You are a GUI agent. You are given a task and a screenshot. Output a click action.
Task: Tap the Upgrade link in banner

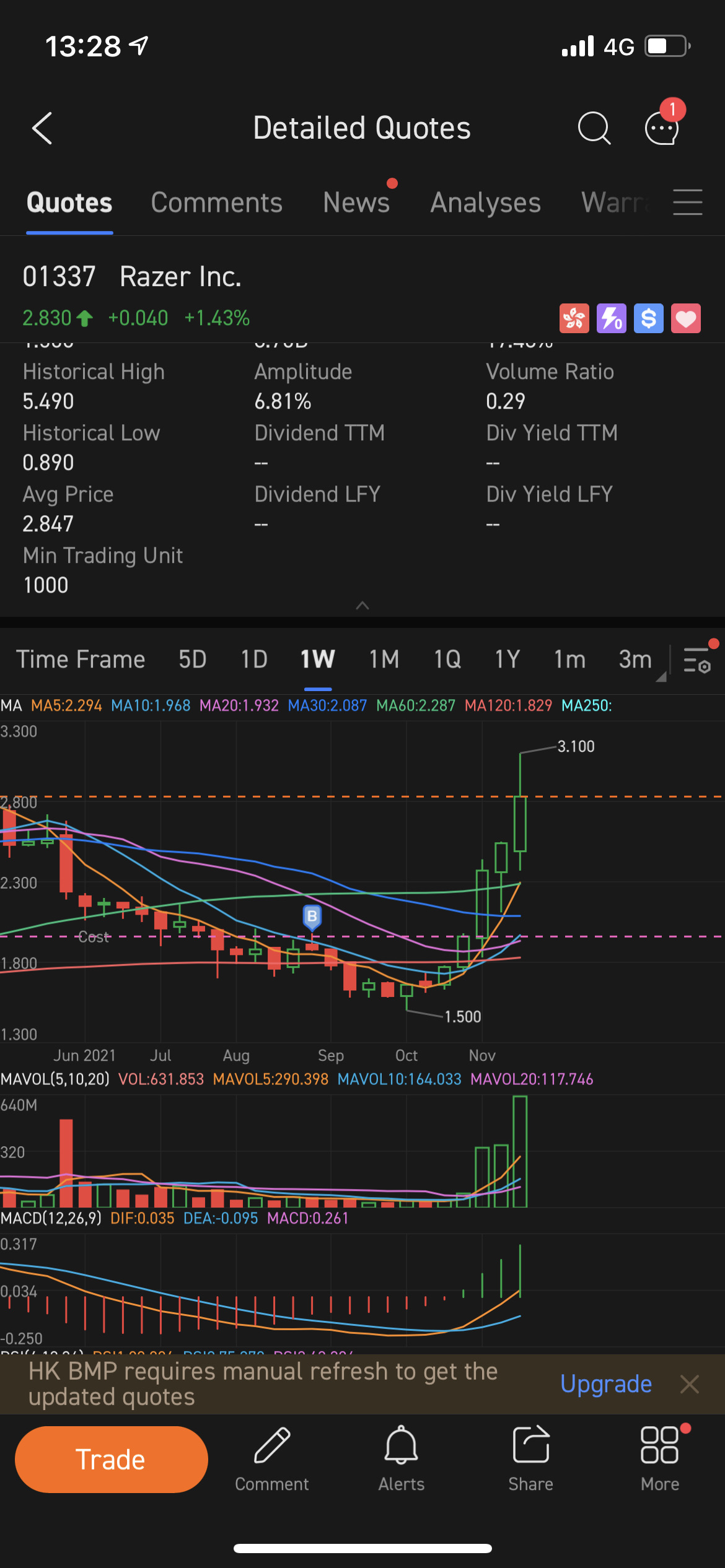[x=606, y=1383]
